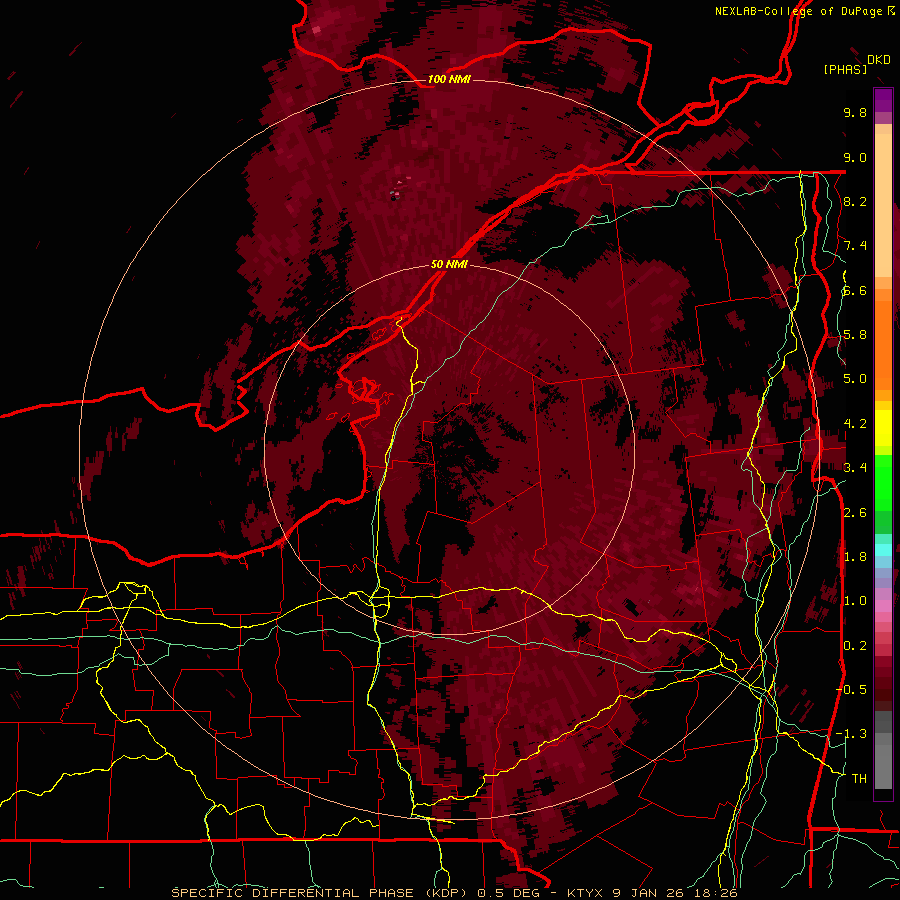Image resolution: width=900 pixels, height=900 pixels.
Task: Click the bright green segment of the color bar
Action: [x=883, y=483]
